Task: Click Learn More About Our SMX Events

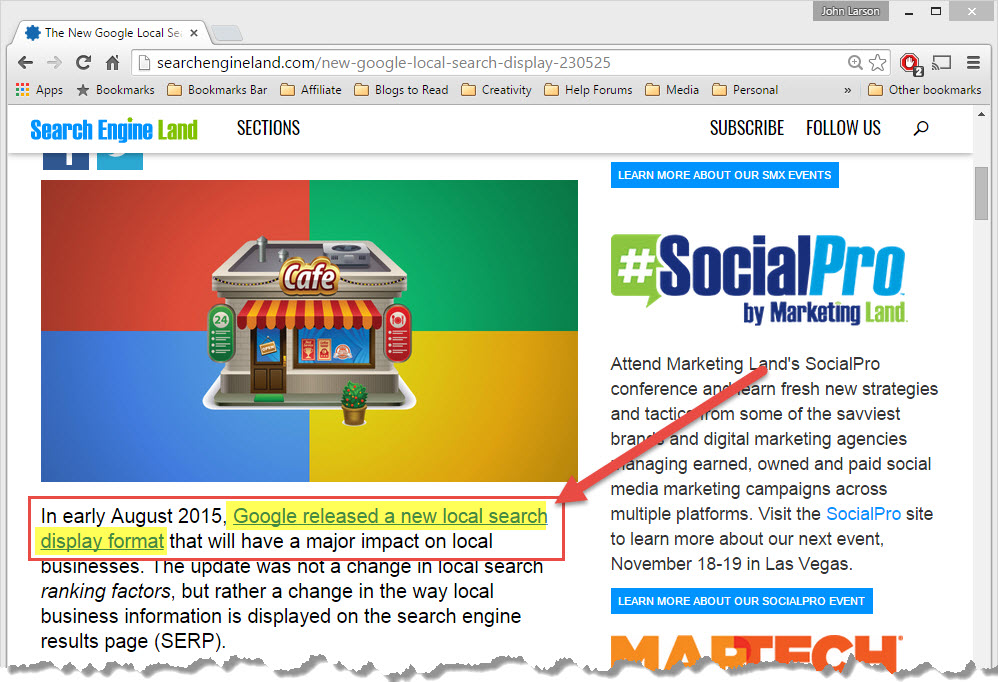Action: click(724, 175)
